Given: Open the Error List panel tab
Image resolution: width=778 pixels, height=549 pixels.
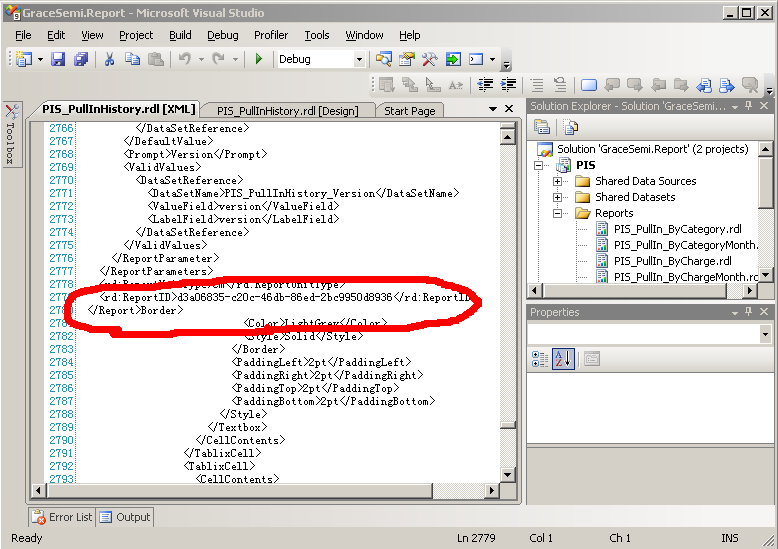Looking at the screenshot, I should pyautogui.click(x=62, y=517).
